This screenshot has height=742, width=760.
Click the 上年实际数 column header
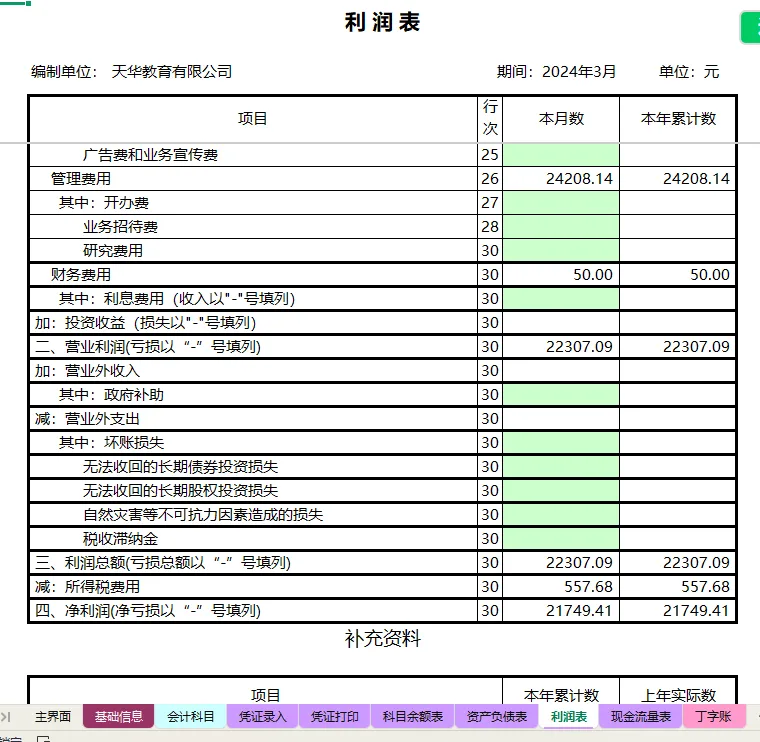(678, 695)
